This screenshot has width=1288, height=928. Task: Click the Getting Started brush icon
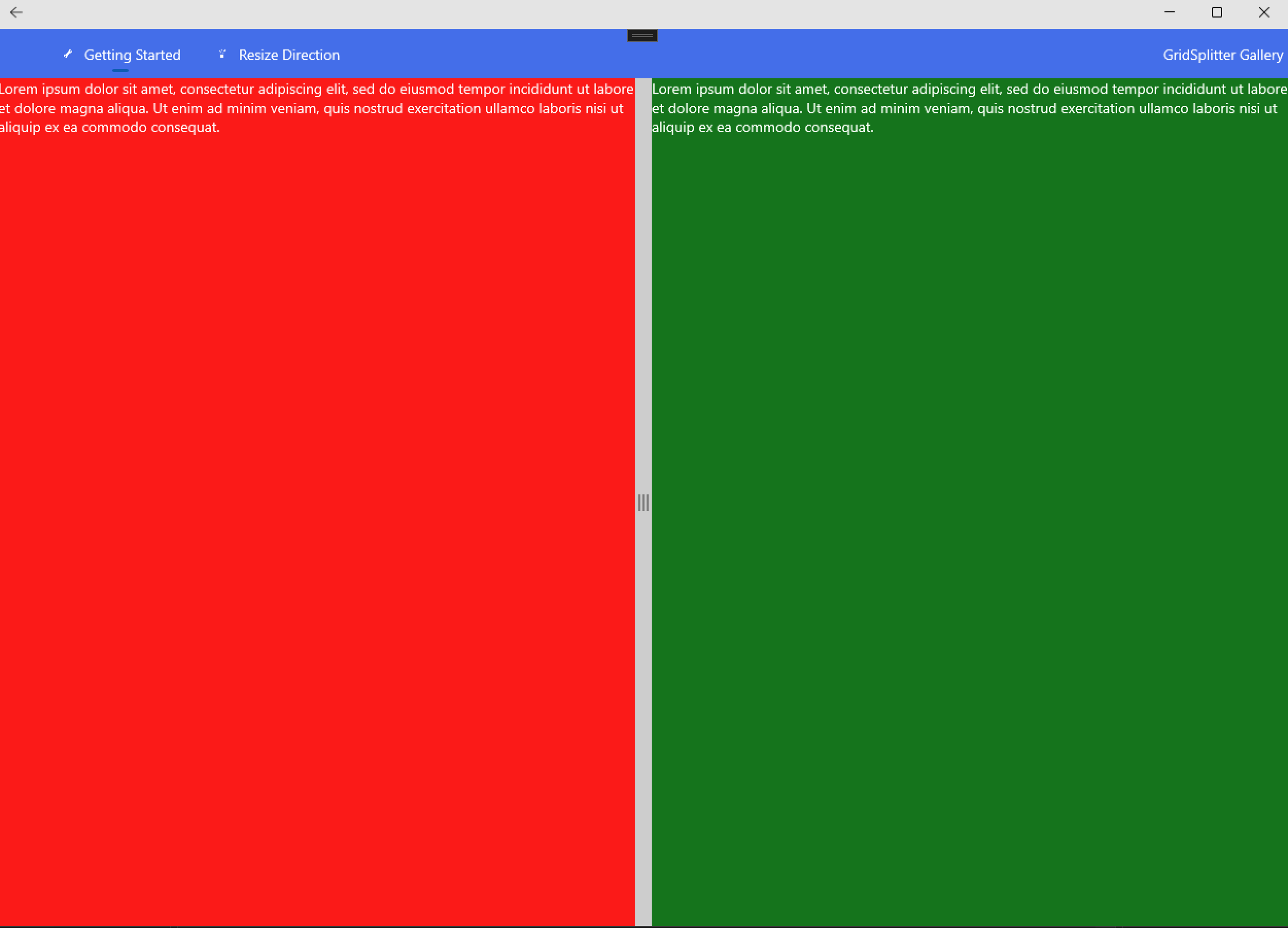click(67, 54)
